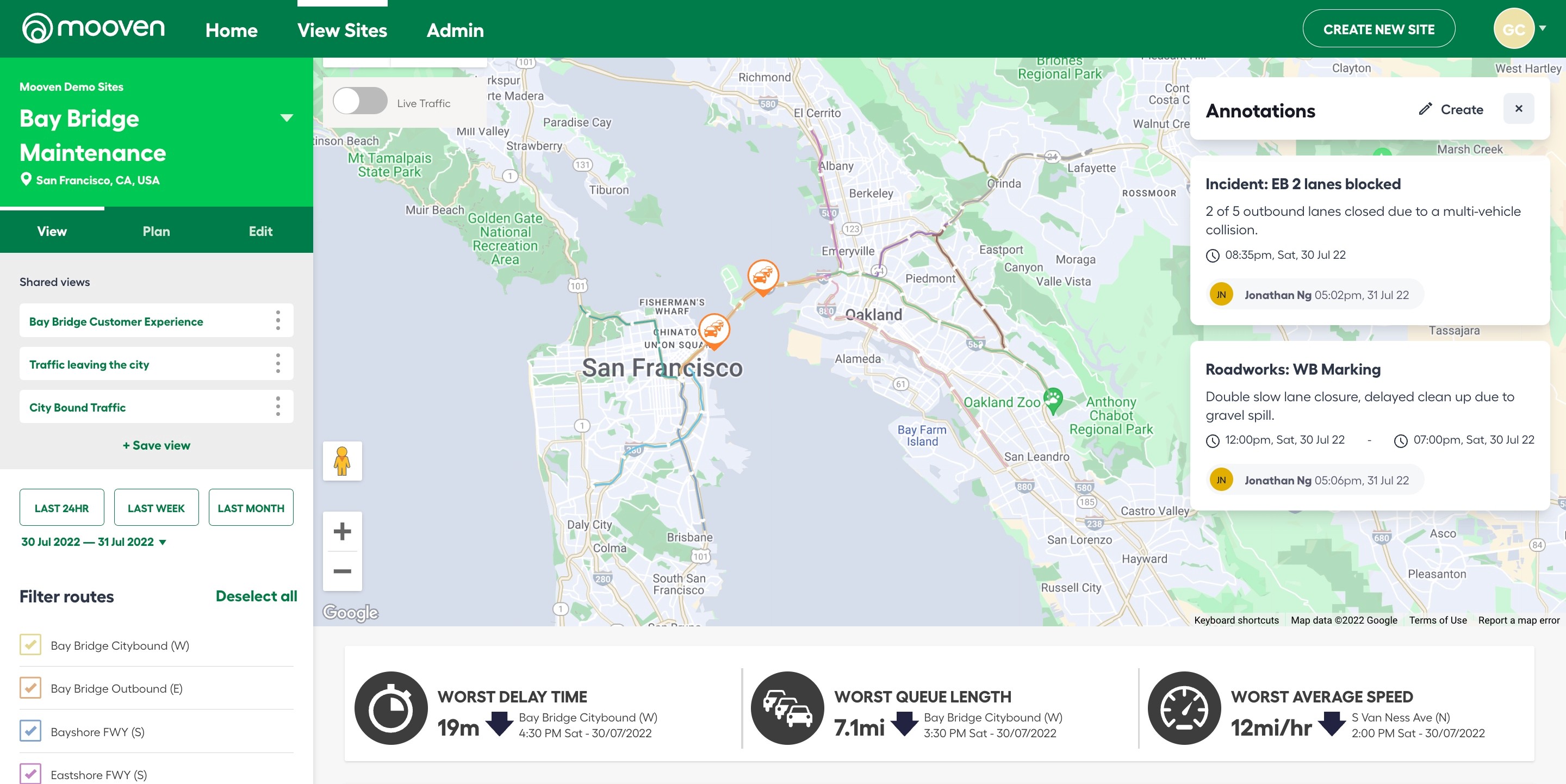Uncheck Bayshore FWY (S) route

pos(30,731)
